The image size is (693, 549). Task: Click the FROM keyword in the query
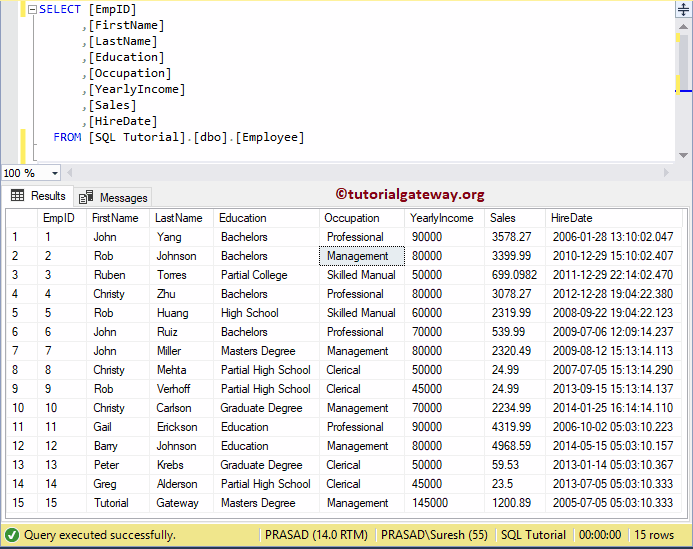[x=67, y=137]
